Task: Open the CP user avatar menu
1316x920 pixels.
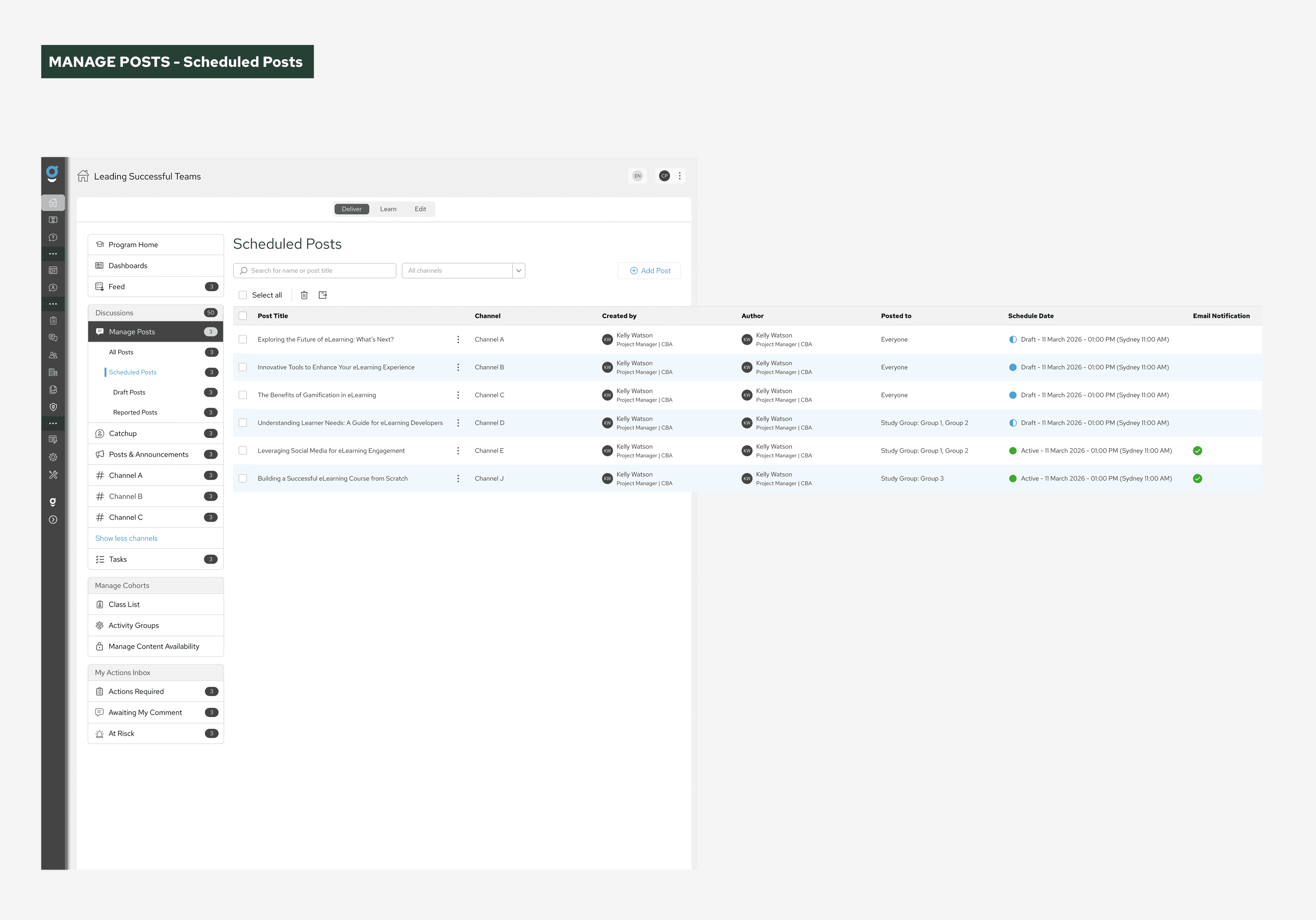Action: 664,176
